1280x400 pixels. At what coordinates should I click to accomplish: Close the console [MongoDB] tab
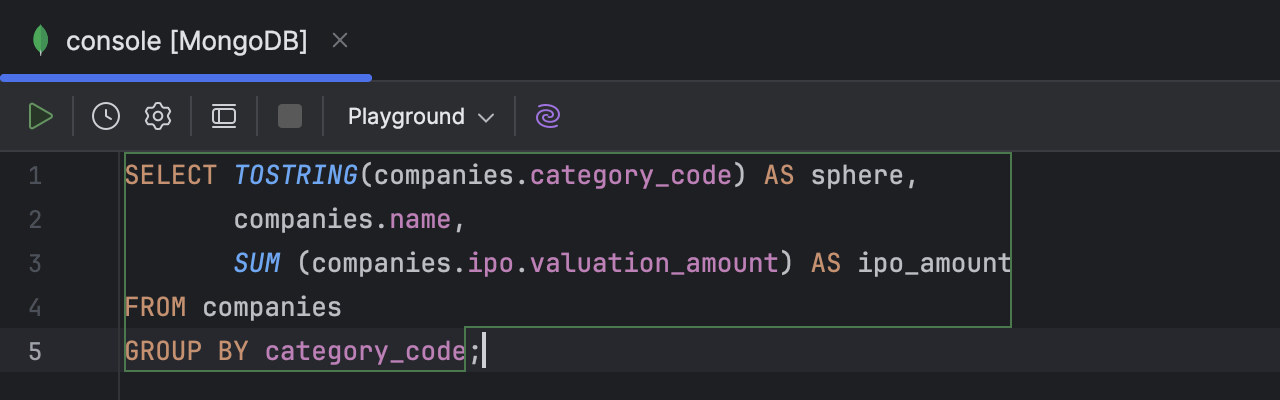pos(340,41)
